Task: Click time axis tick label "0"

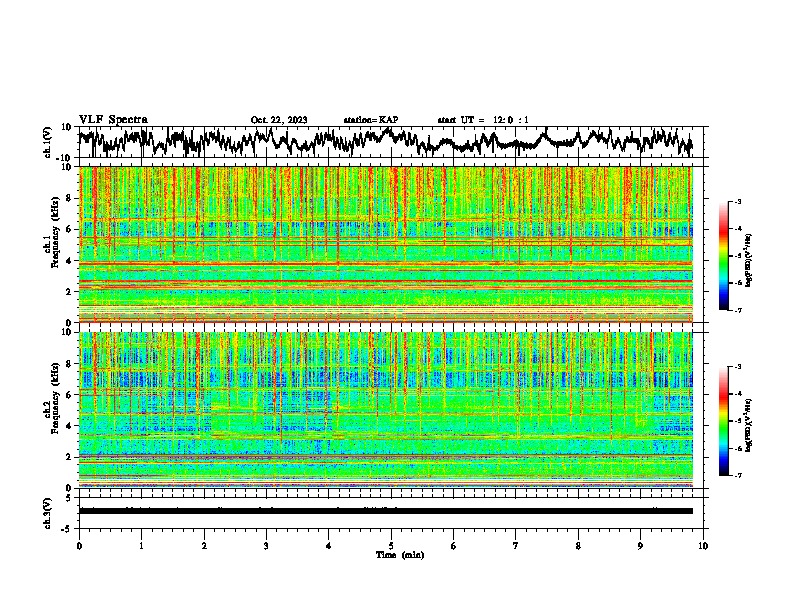Action: [x=79, y=546]
